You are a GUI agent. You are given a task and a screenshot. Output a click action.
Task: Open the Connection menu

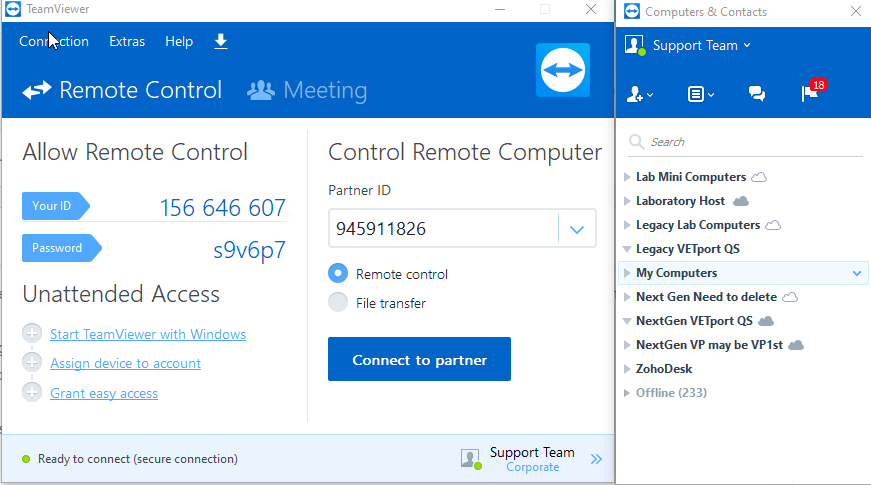click(x=54, y=42)
